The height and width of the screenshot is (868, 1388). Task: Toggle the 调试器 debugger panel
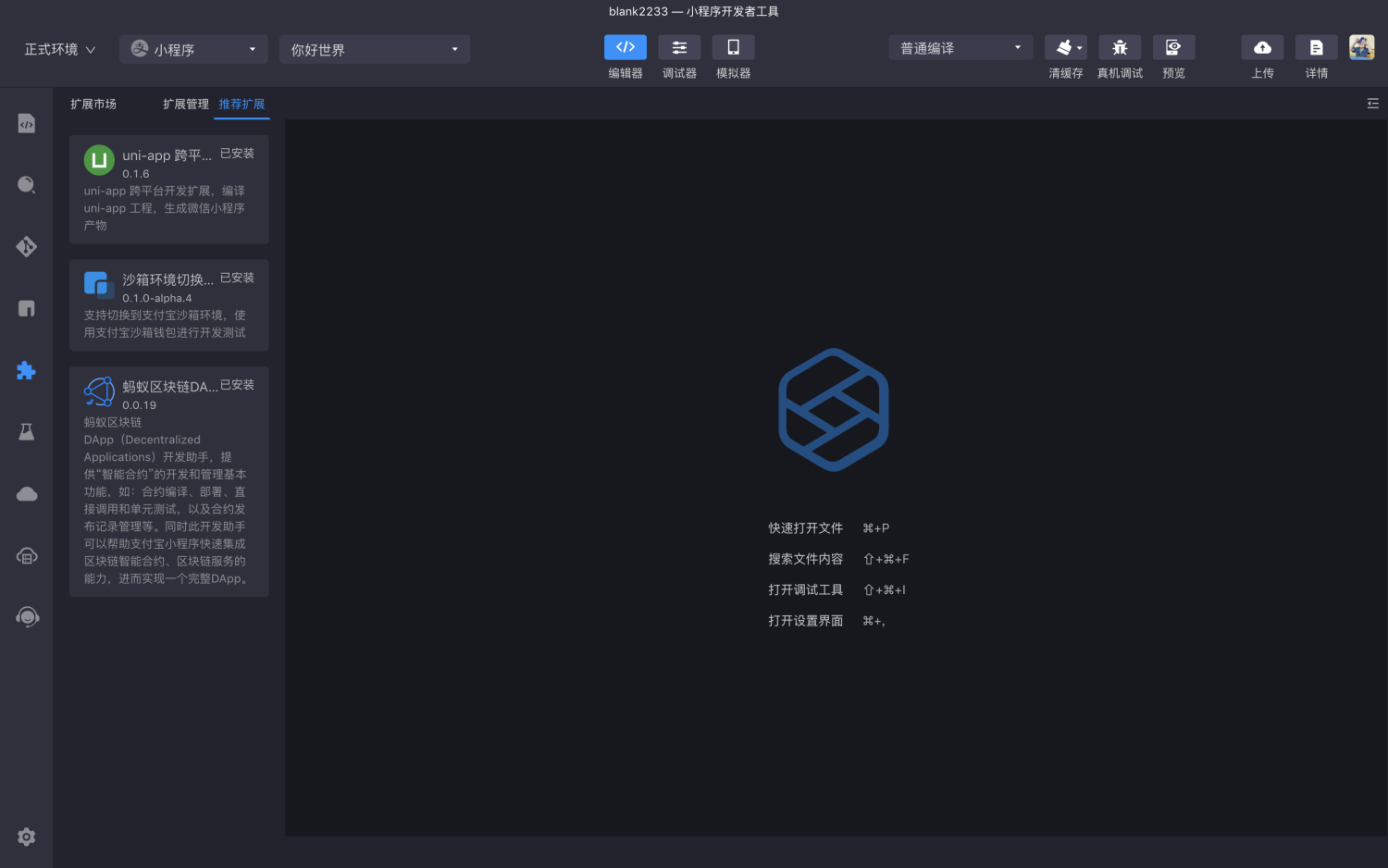(x=679, y=47)
